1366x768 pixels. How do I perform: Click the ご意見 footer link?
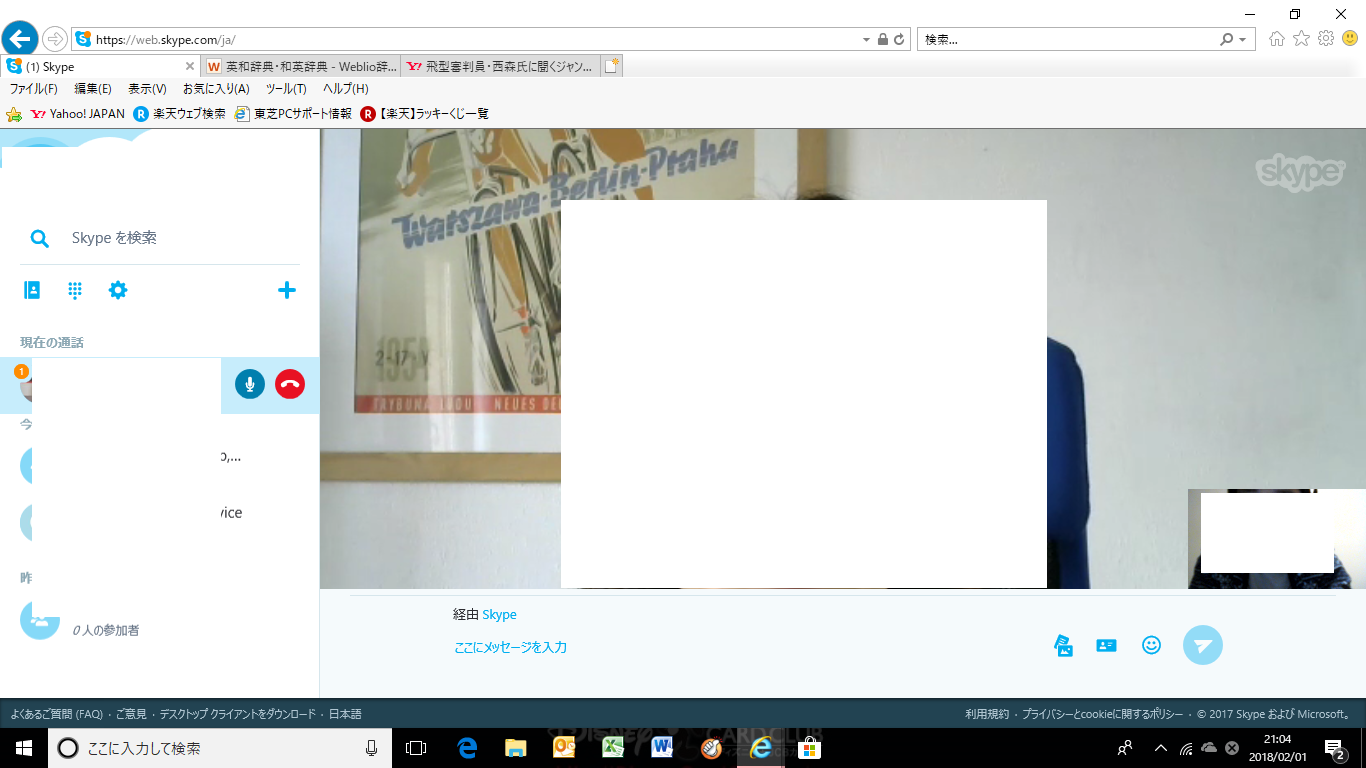tap(131, 714)
